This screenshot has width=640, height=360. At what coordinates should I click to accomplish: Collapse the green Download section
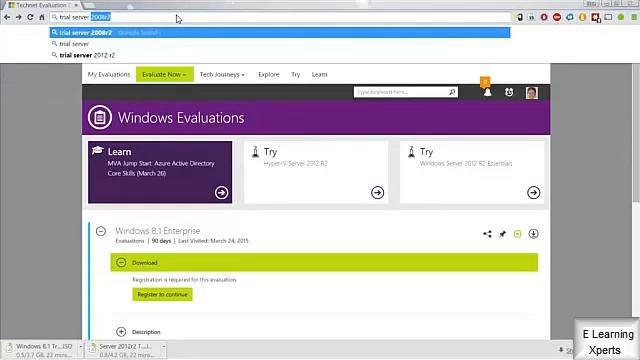pyautogui.click(x=121, y=262)
